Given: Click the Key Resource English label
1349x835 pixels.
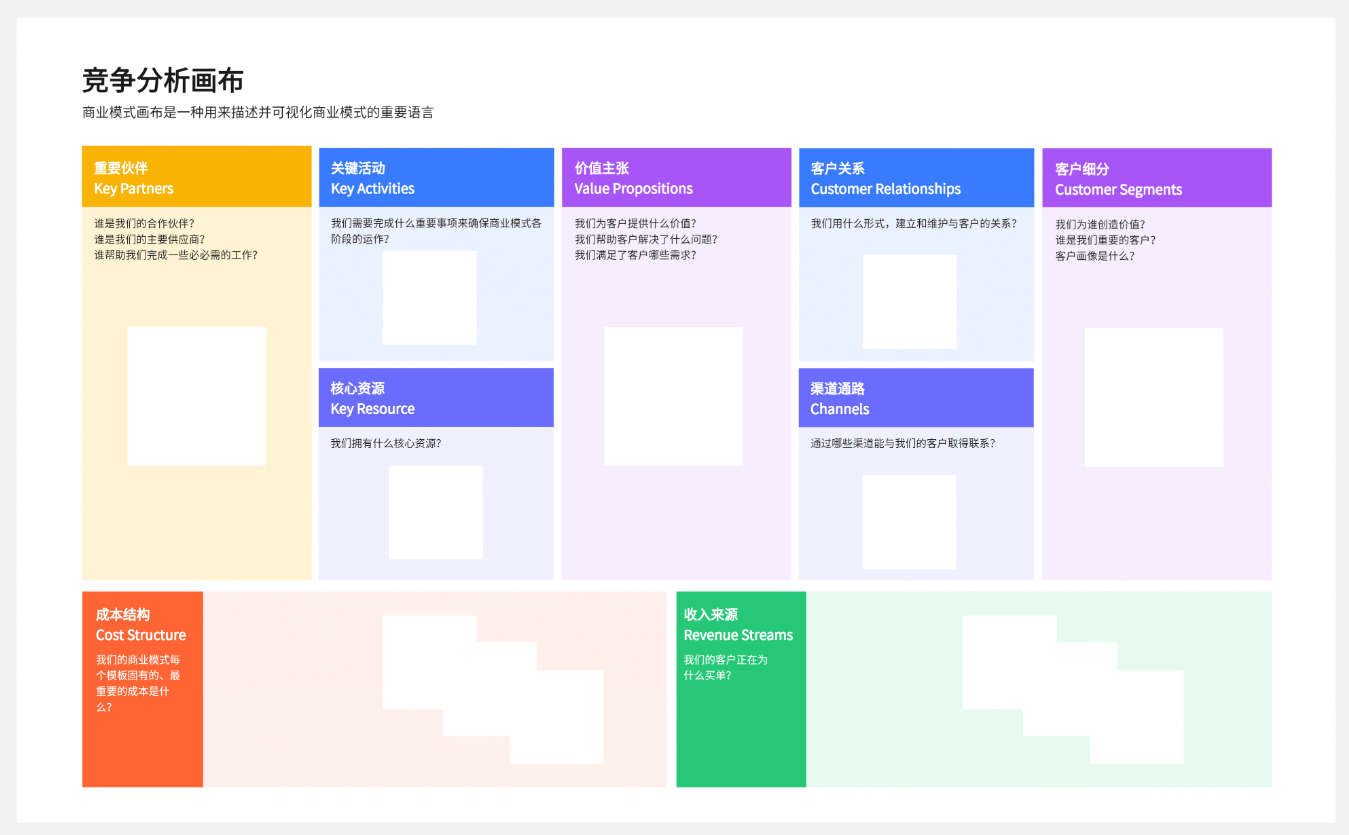Looking at the screenshot, I should point(373,409).
